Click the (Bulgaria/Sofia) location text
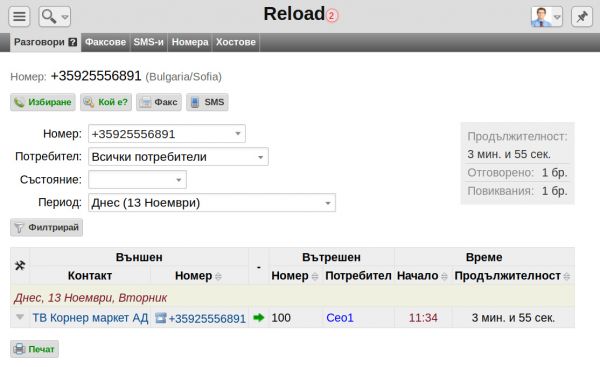600x367 pixels. click(183, 77)
